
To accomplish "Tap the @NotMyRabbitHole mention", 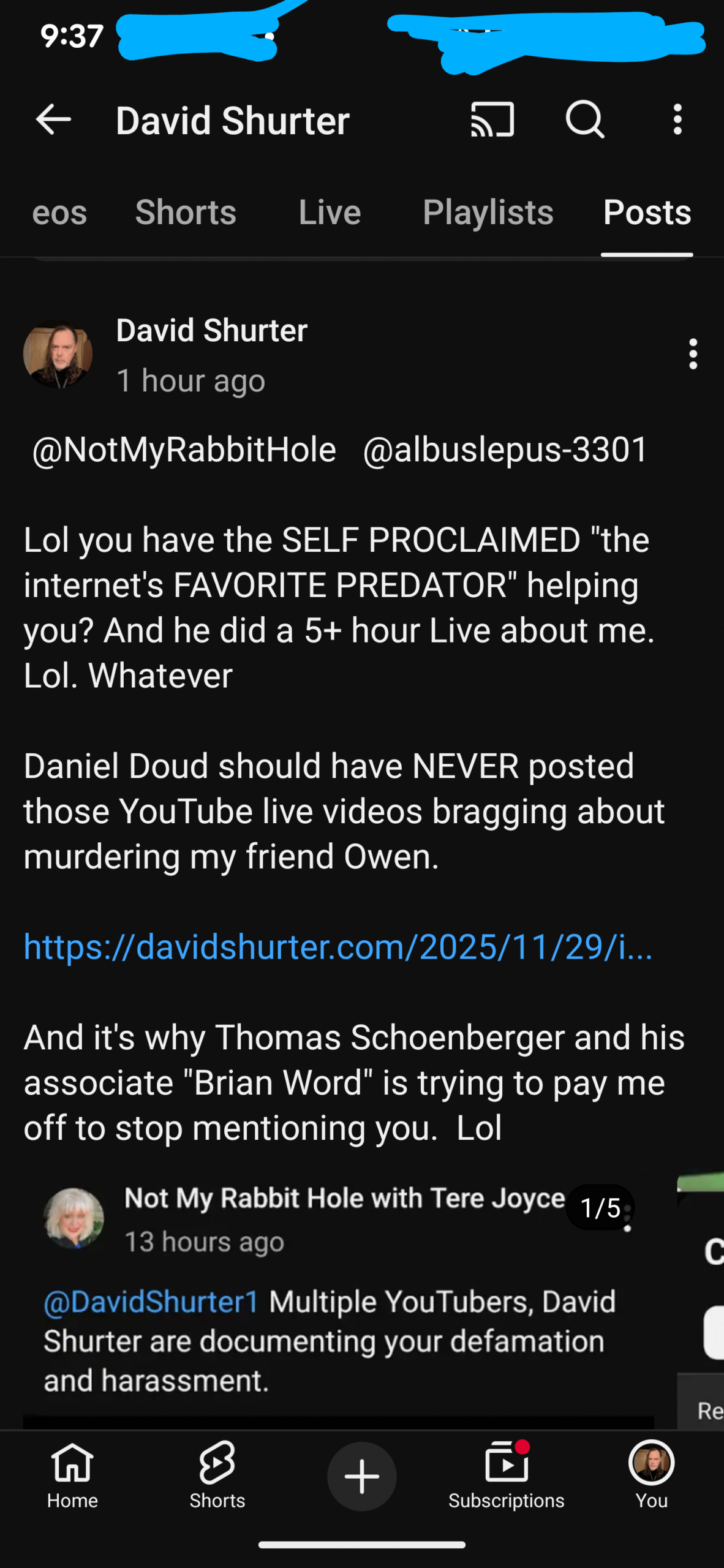I will [x=184, y=450].
